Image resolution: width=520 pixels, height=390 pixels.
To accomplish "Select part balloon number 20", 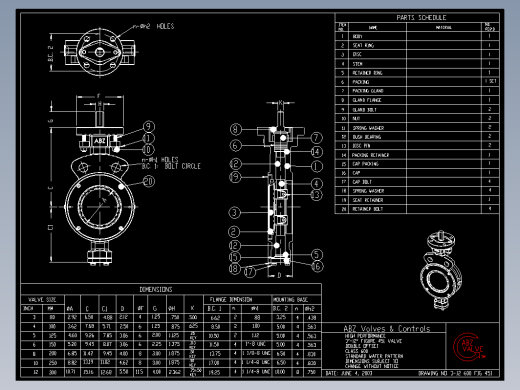I will point(149,181).
